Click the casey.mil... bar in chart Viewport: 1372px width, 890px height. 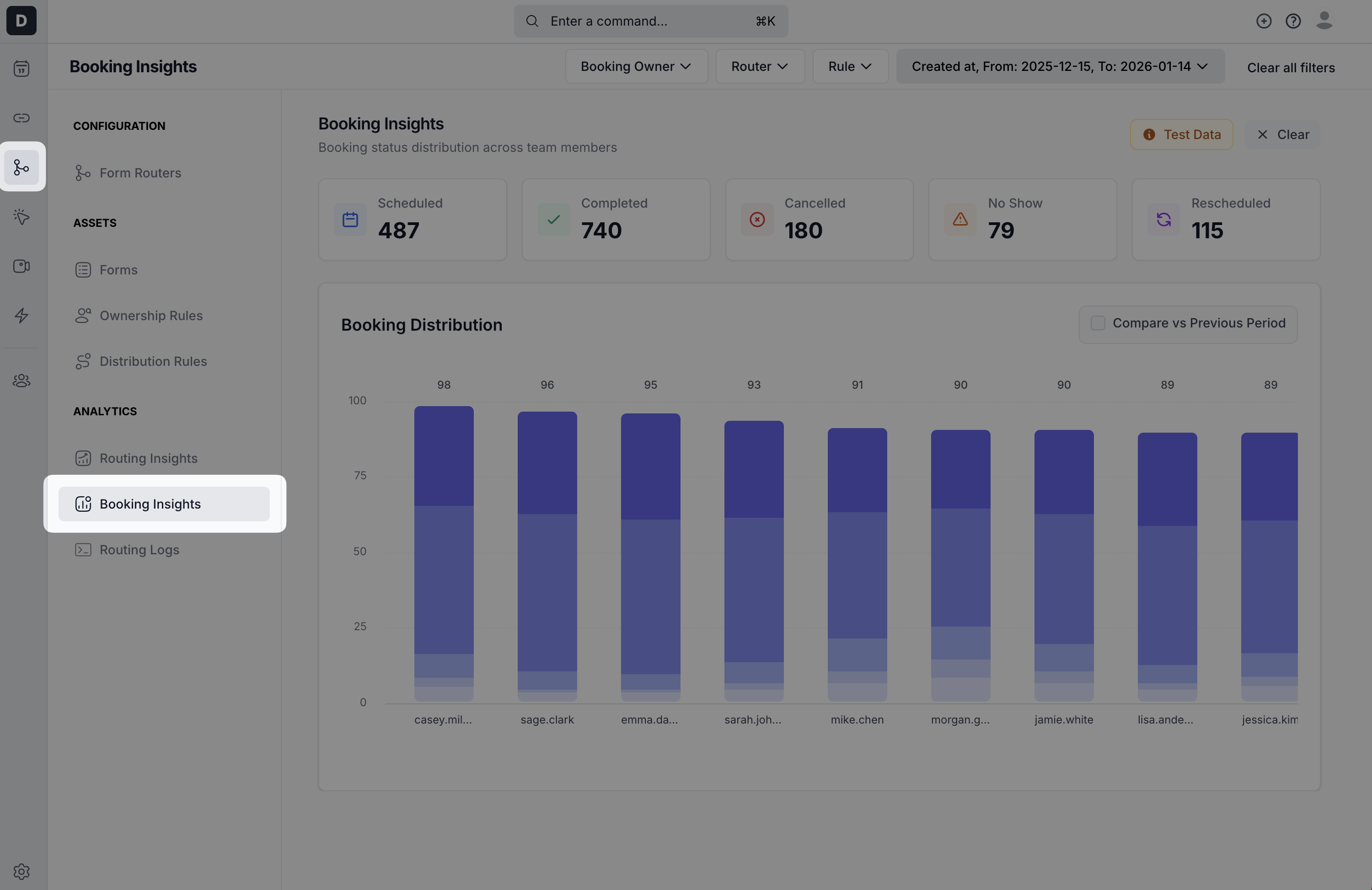pos(443,553)
